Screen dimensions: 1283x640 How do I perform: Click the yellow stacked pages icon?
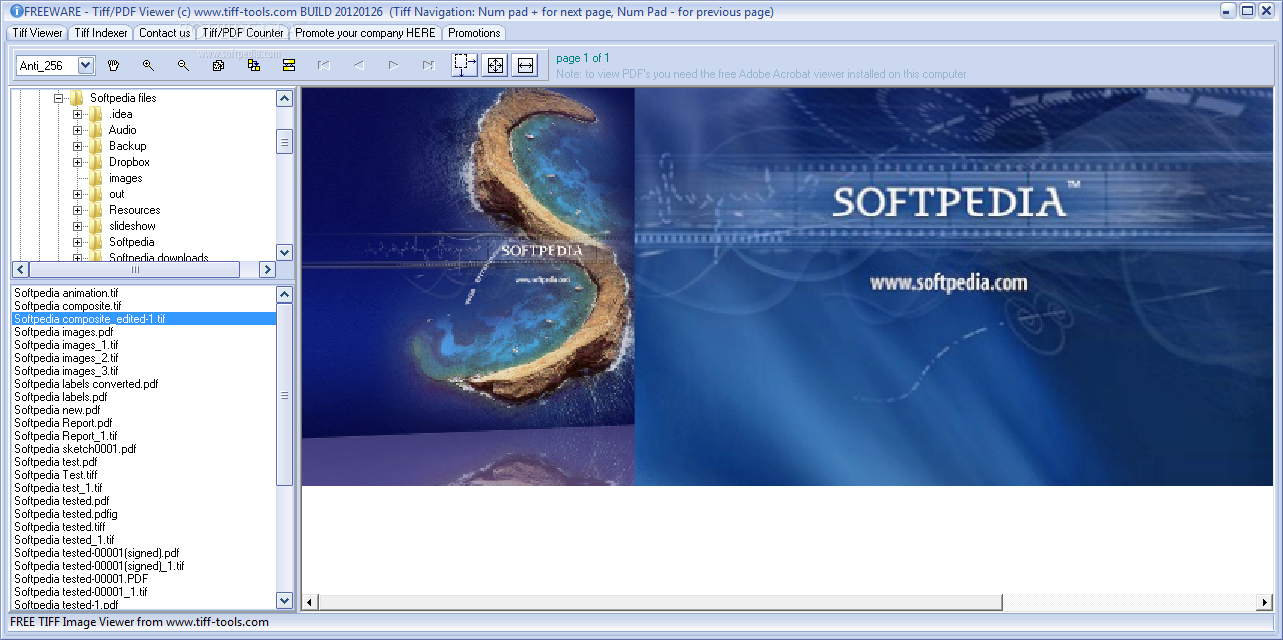coord(288,65)
